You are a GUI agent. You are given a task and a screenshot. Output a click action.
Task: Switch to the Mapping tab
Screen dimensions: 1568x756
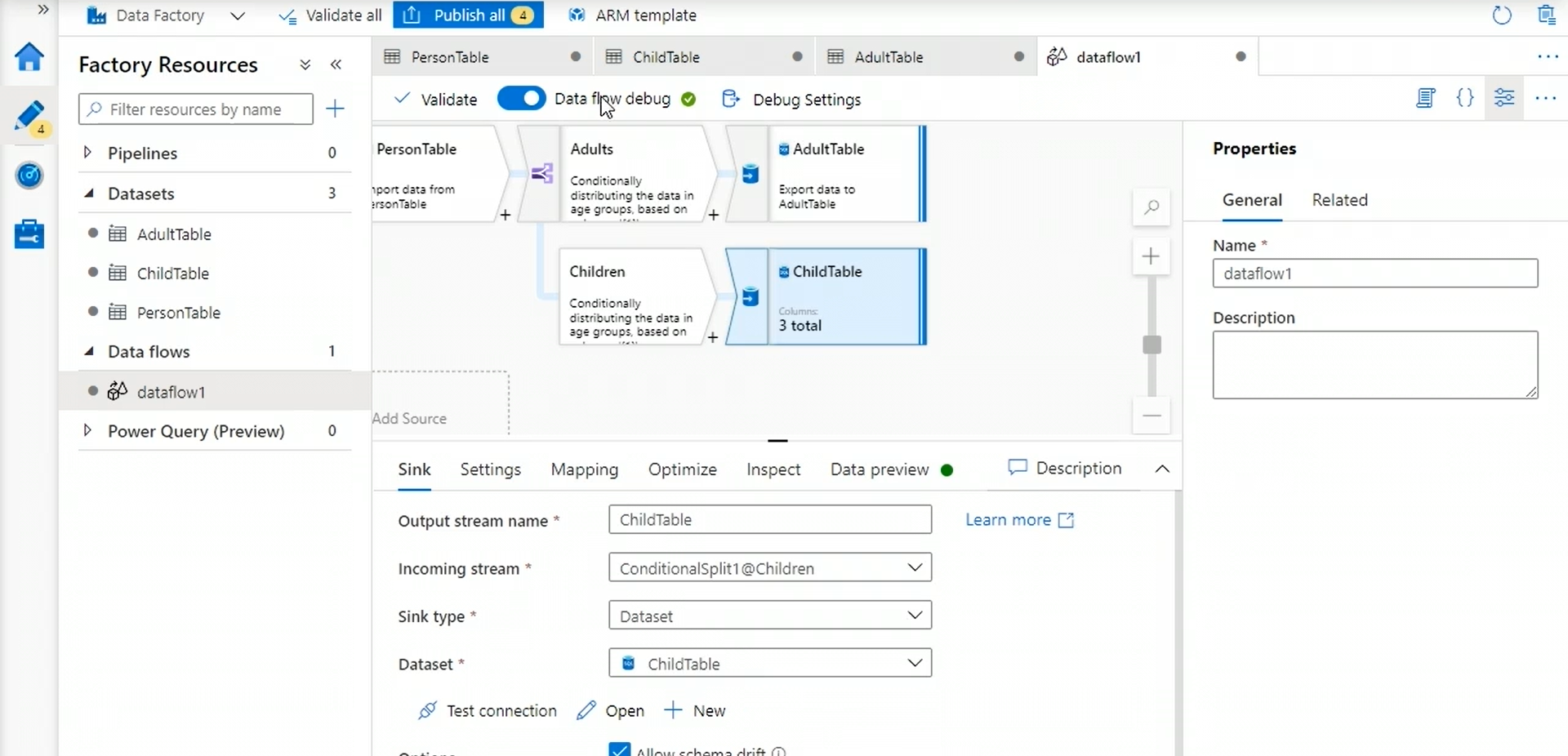point(584,469)
